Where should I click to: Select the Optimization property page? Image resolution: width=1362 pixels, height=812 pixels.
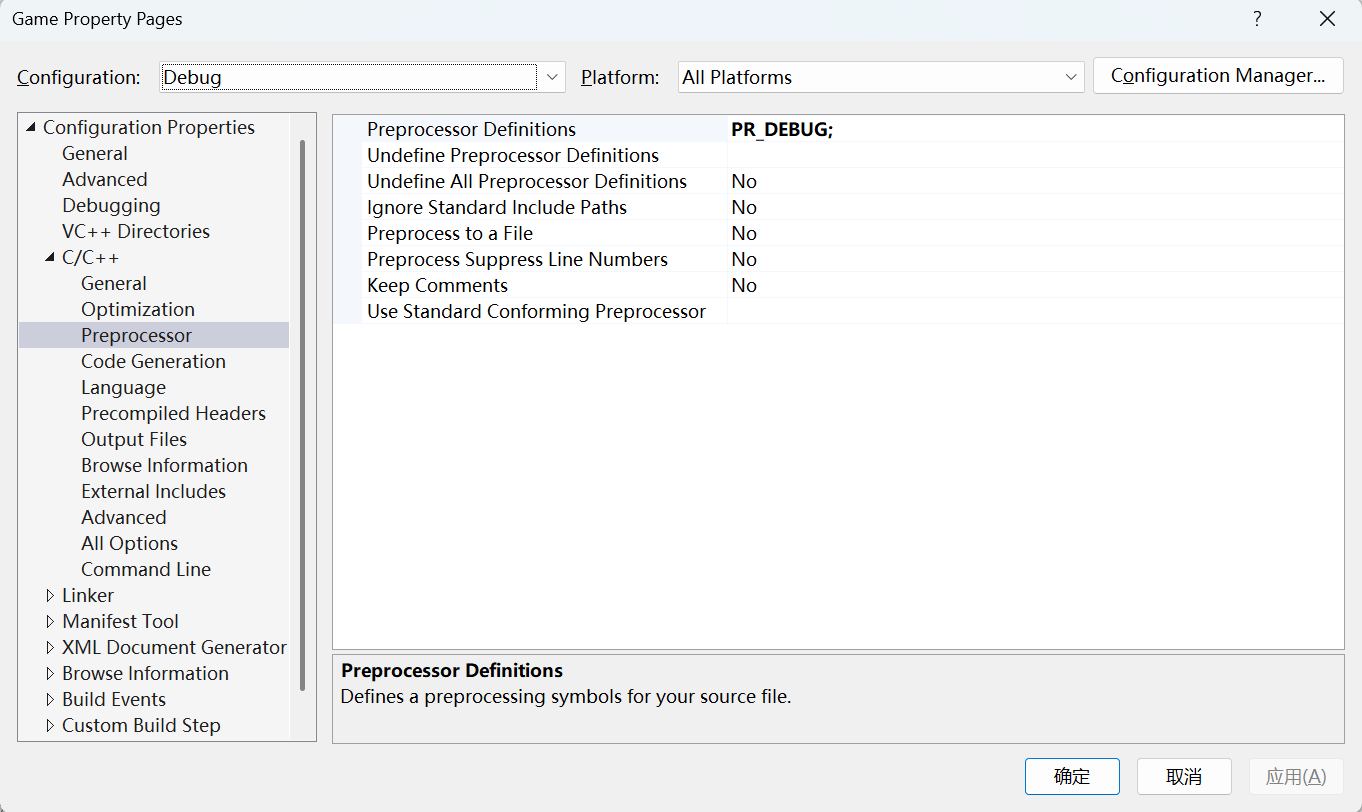pos(138,309)
